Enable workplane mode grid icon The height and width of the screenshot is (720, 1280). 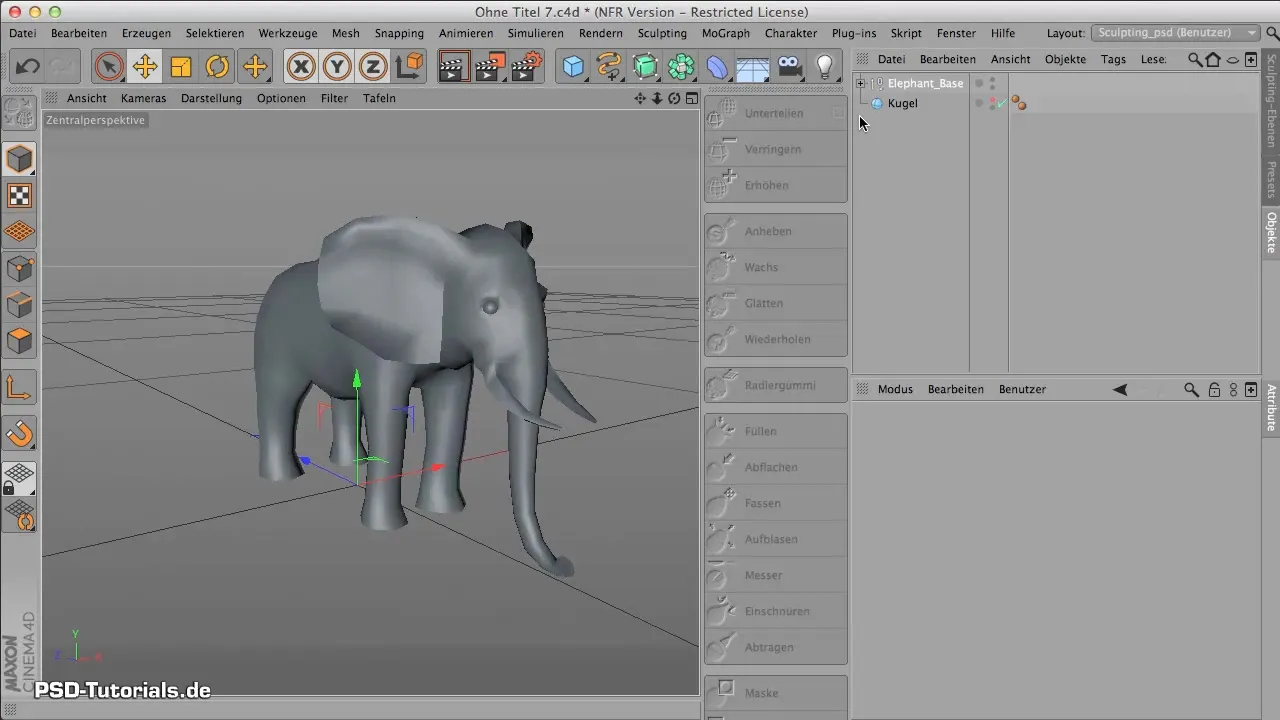pos(20,232)
